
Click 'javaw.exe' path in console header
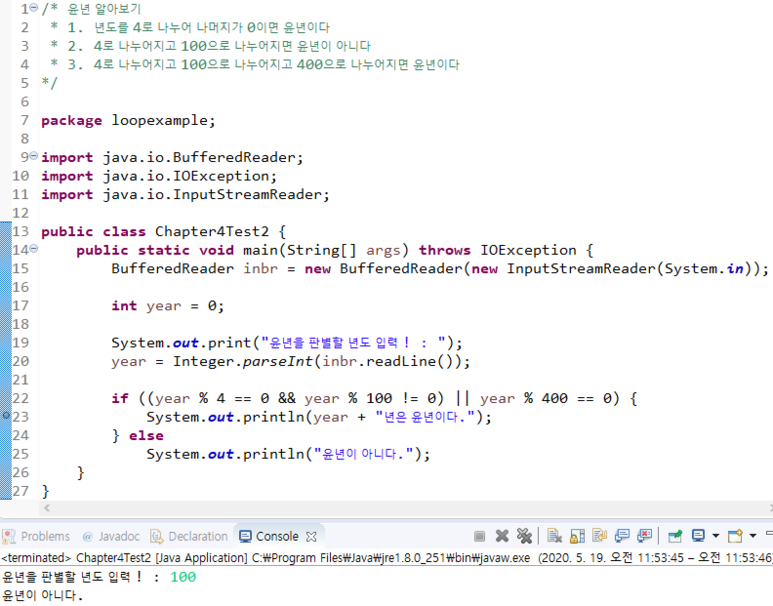502,558
